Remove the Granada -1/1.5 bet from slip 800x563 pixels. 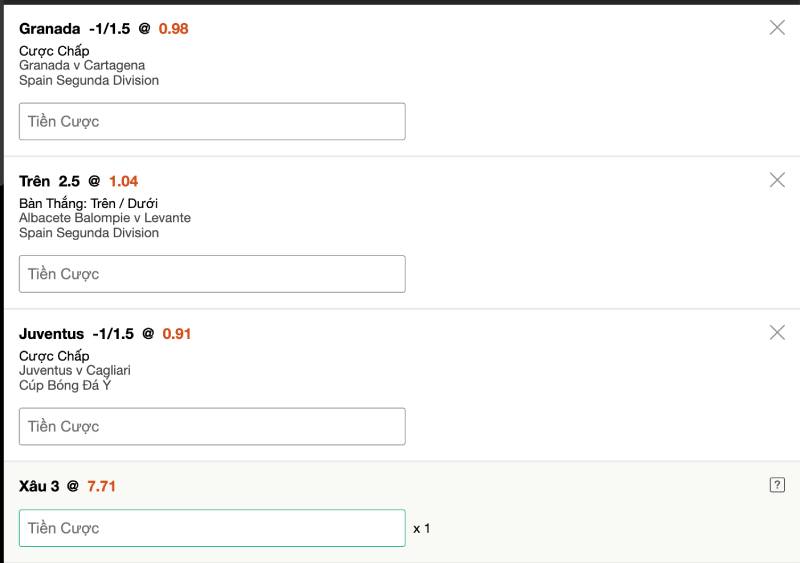tap(777, 28)
